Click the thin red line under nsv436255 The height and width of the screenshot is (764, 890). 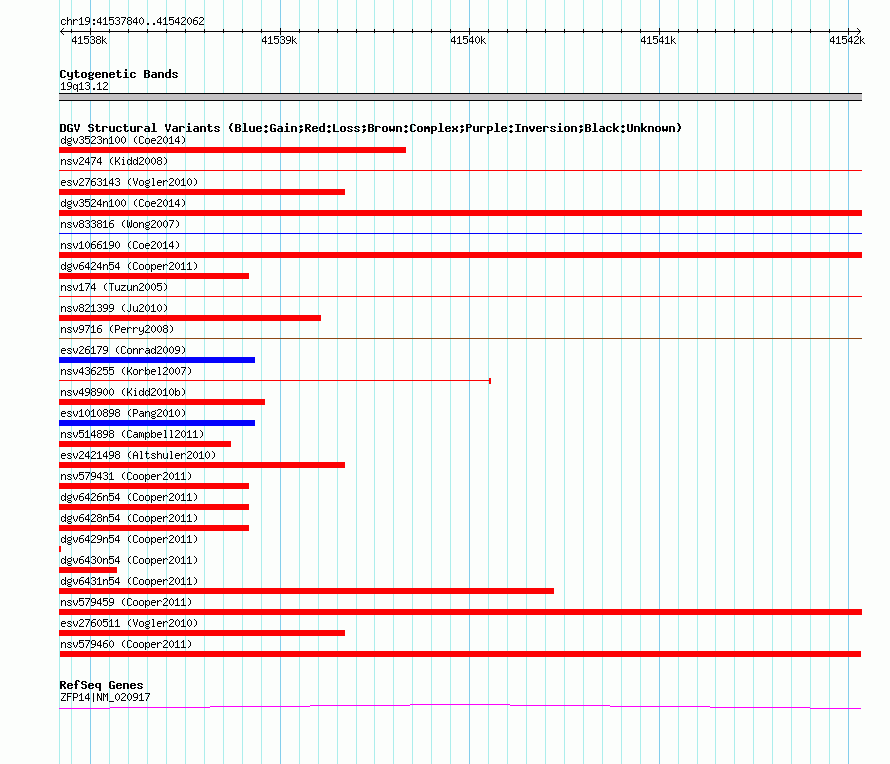275,381
